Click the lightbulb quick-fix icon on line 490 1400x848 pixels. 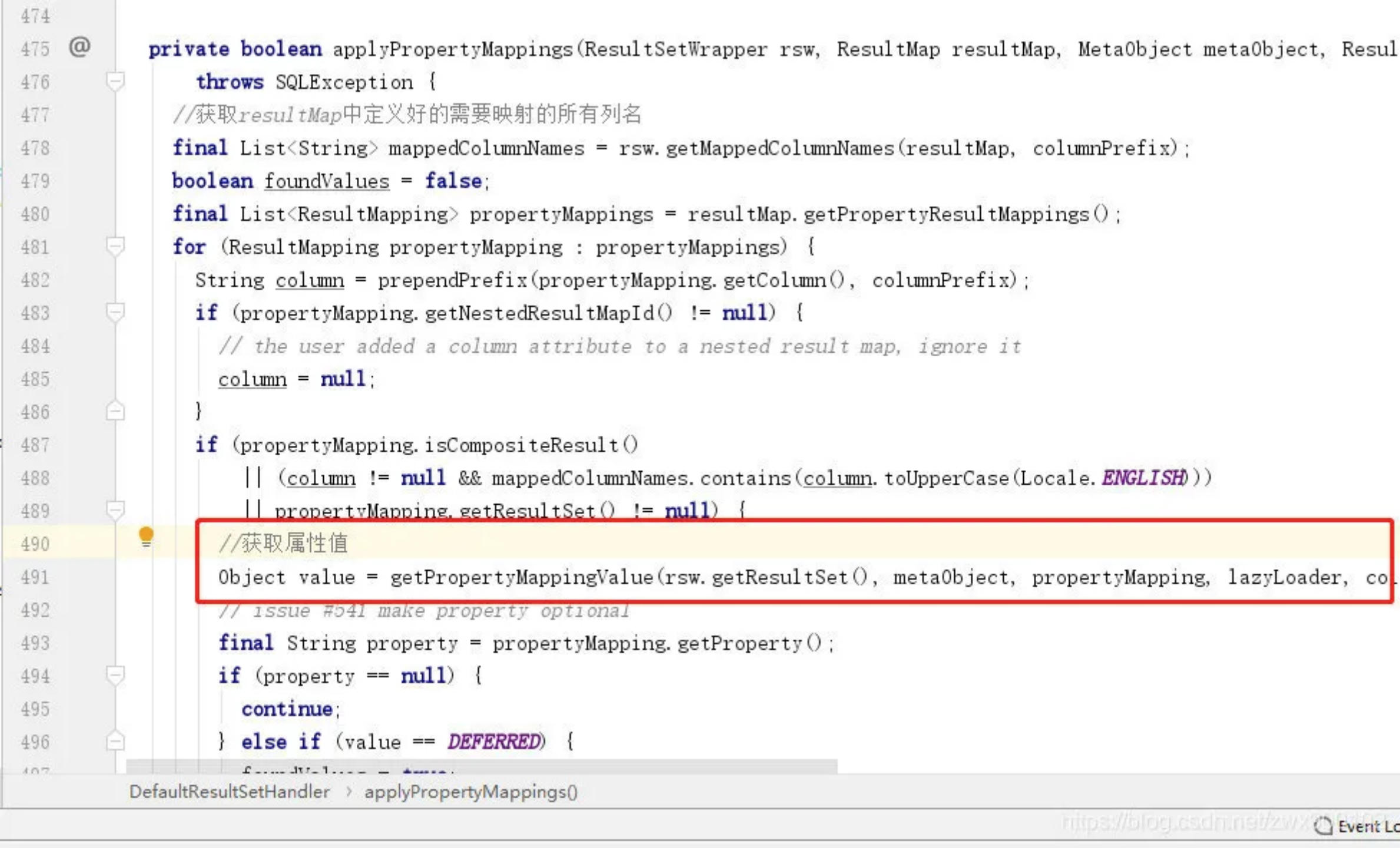click(x=146, y=536)
